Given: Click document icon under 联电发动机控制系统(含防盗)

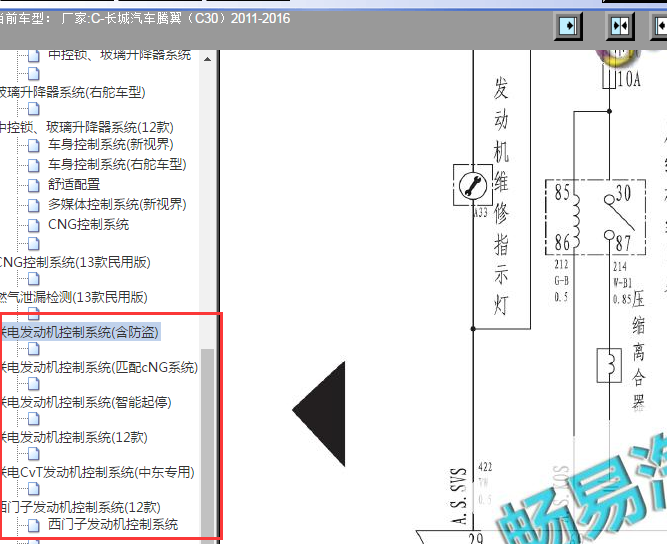Looking at the screenshot, I should [x=34, y=349].
